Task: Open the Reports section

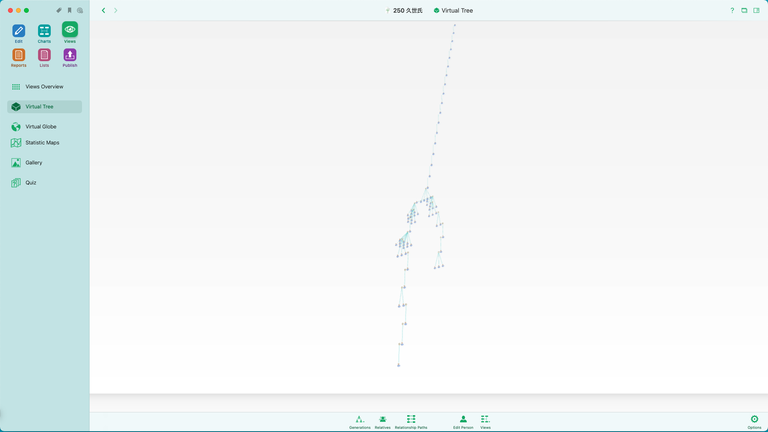Action: pos(19,58)
